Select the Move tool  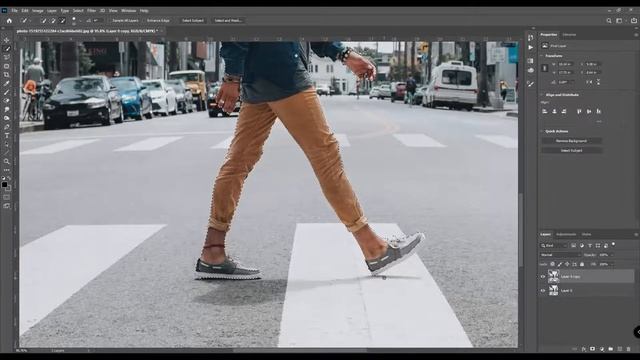pyautogui.click(x=7, y=40)
